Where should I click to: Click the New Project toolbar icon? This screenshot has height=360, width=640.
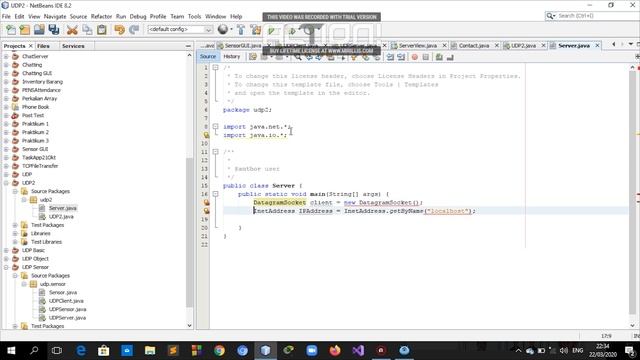click(x=25, y=29)
